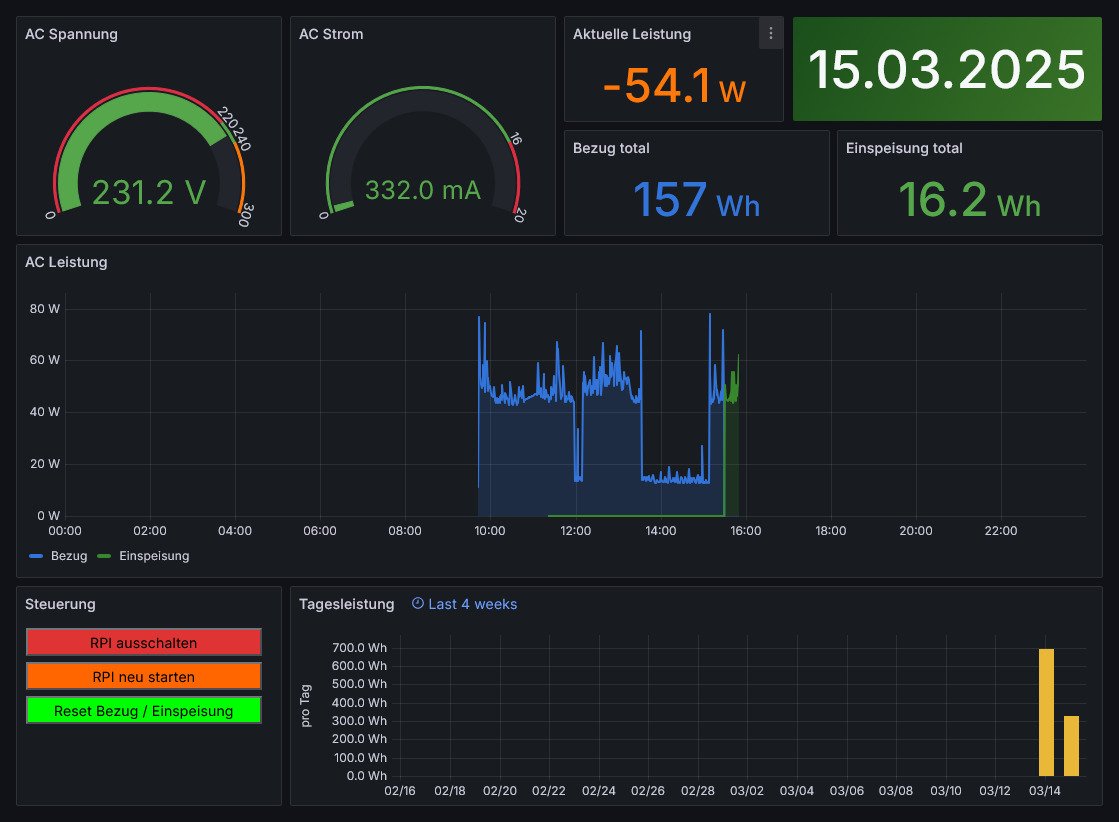
Task: Open the AC Strom panel title
Action: point(331,34)
